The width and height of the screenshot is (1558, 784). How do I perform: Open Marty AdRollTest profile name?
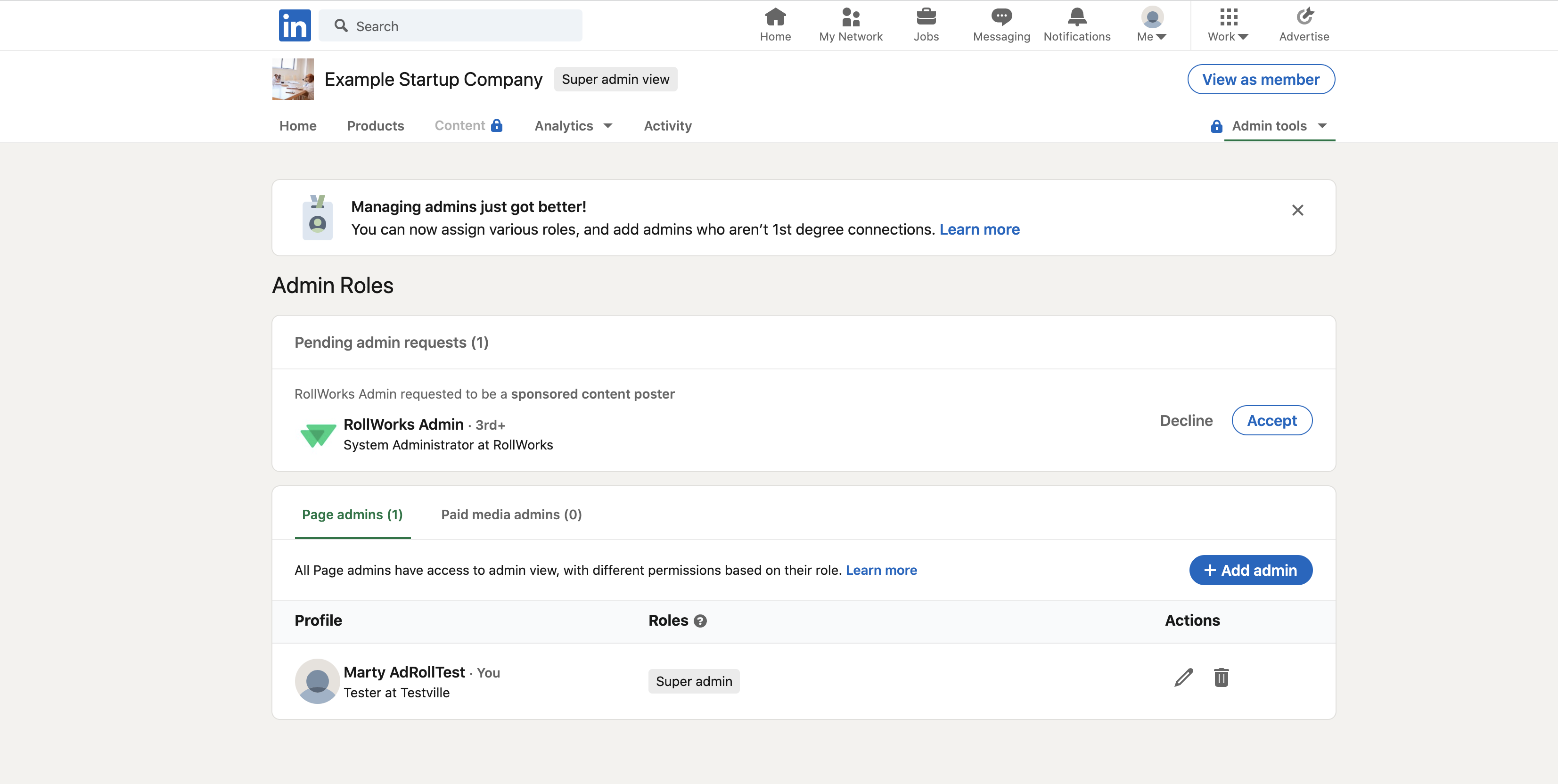pos(404,672)
